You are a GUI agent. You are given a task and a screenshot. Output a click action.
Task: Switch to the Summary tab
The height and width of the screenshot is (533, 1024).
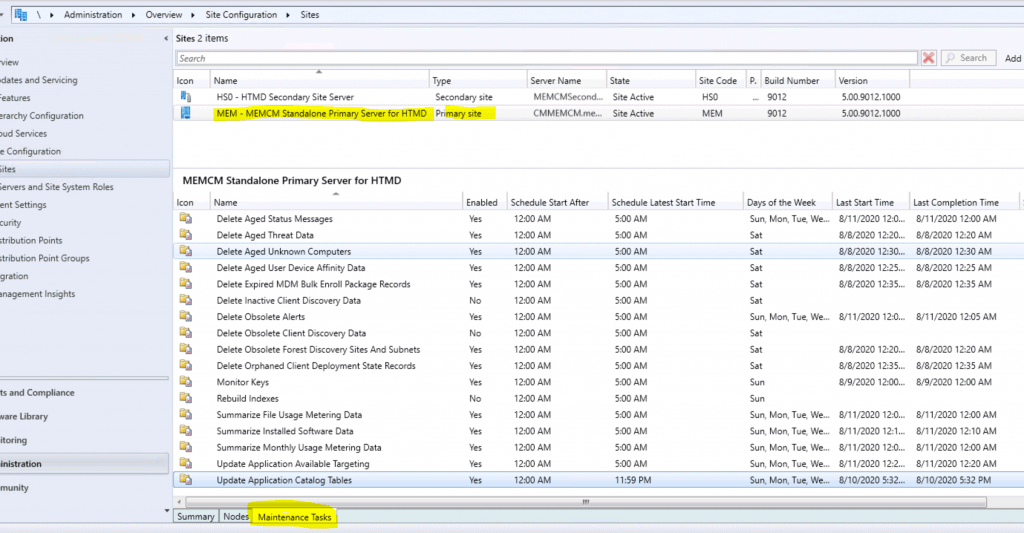point(195,517)
